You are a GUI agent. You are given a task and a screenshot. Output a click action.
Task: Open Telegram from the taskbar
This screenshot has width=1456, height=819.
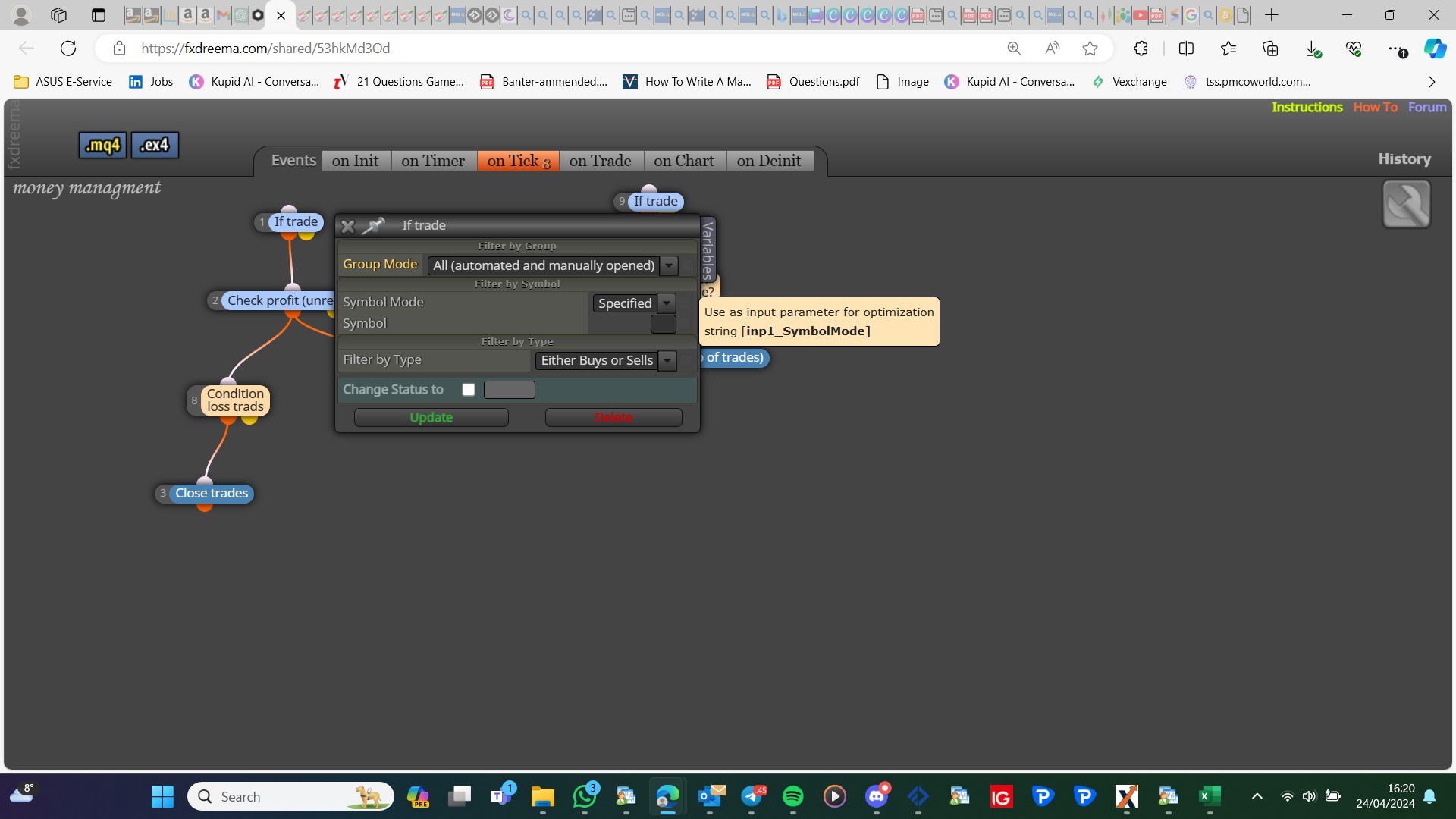pyautogui.click(x=752, y=796)
